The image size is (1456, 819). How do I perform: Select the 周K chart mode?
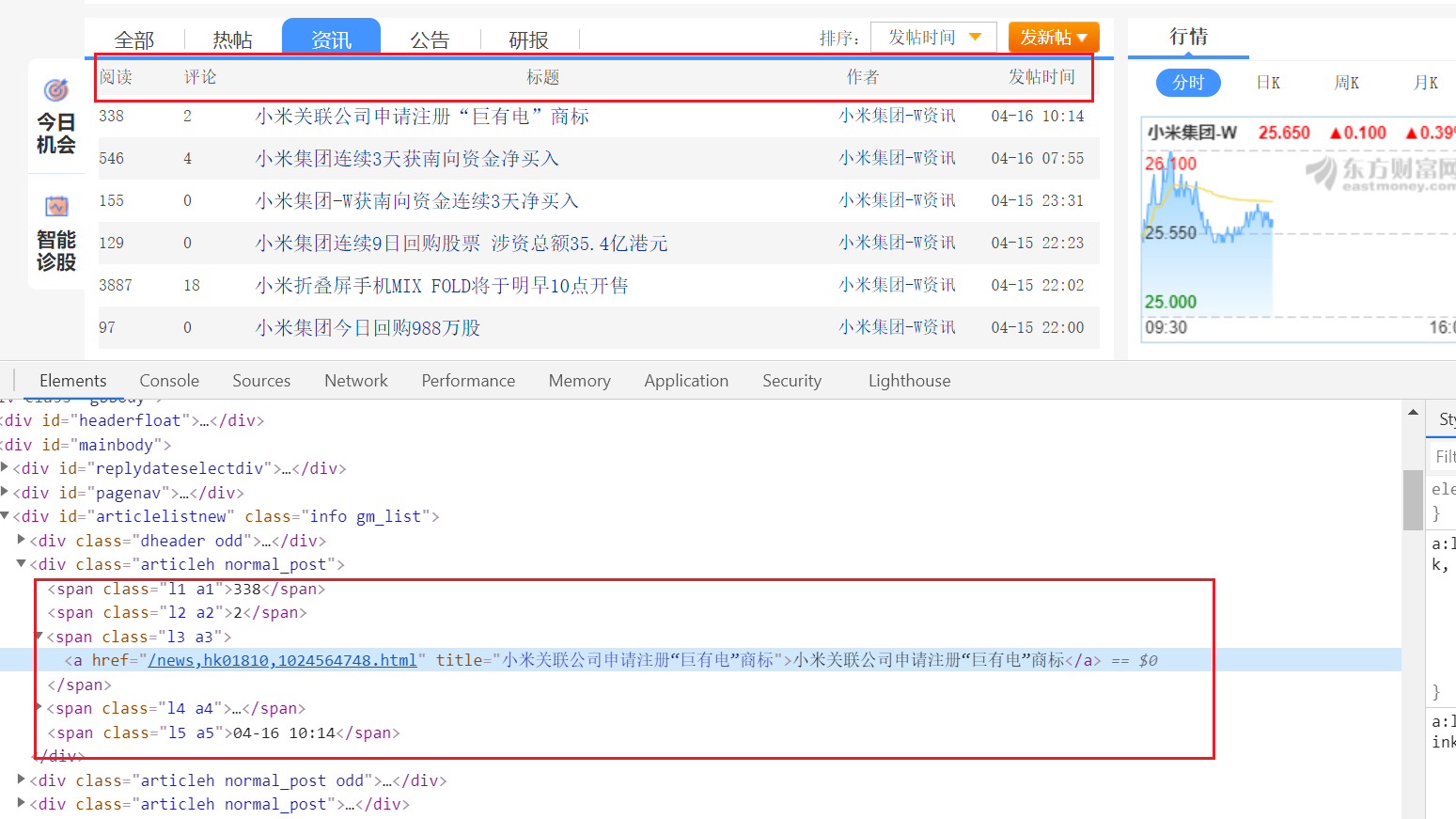point(1347,83)
